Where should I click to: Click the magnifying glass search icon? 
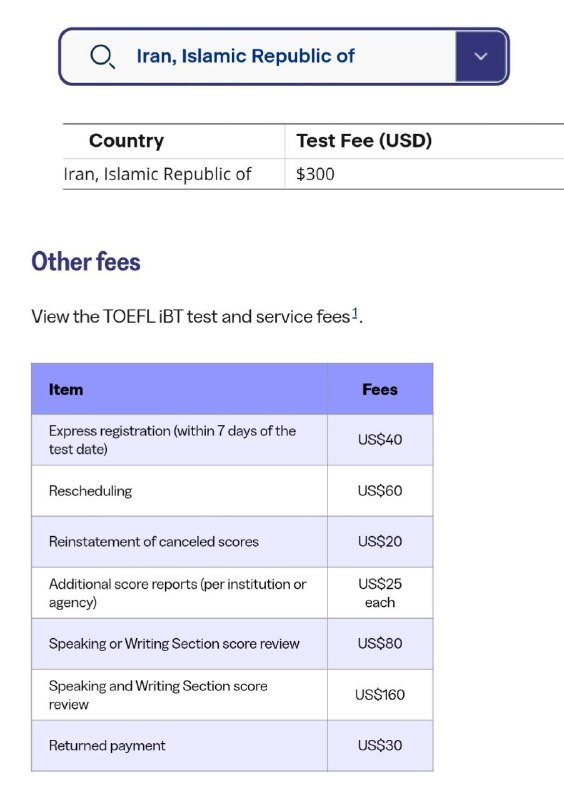coord(102,56)
